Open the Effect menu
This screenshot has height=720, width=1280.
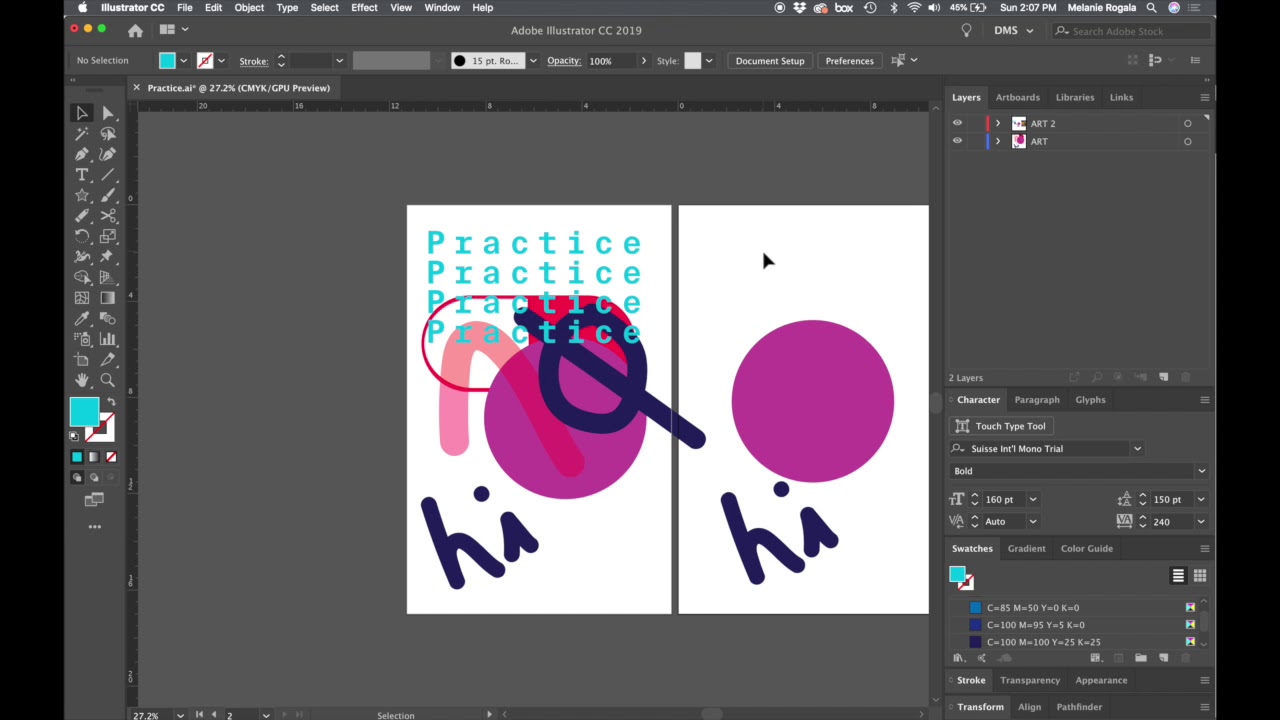364,8
